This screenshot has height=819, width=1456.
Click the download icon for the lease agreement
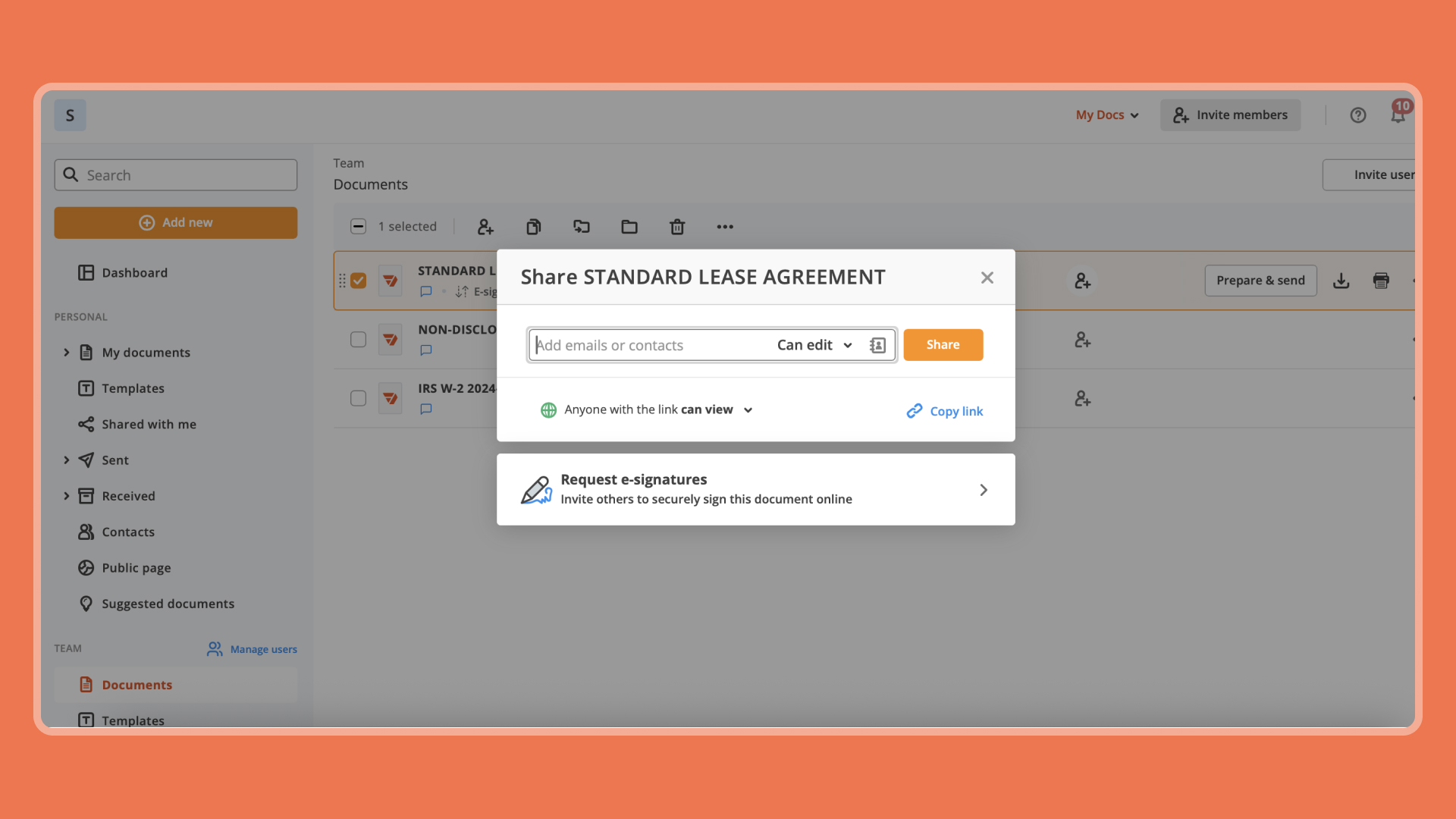pos(1341,281)
